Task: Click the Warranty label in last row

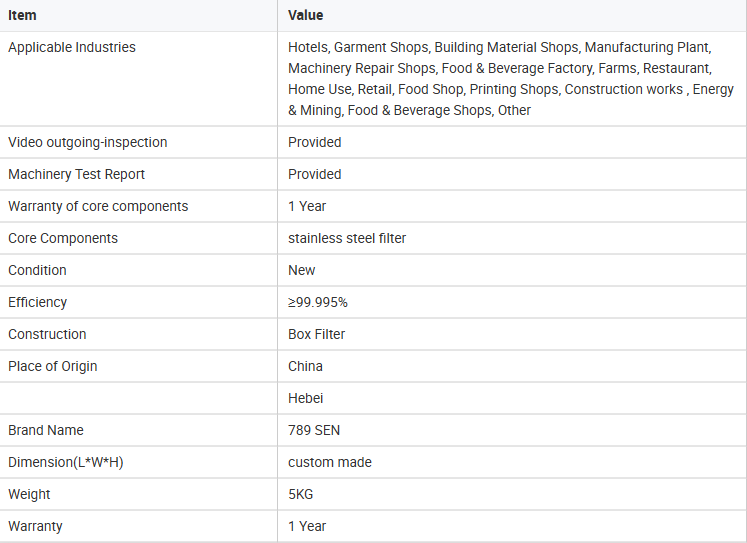Action: pos(35,526)
